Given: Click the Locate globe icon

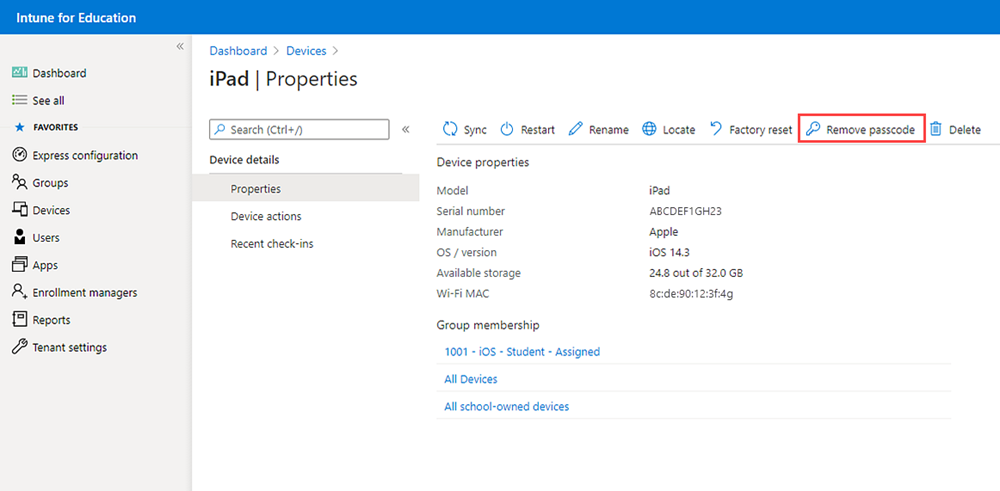Looking at the screenshot, I should tap(649, 129).
